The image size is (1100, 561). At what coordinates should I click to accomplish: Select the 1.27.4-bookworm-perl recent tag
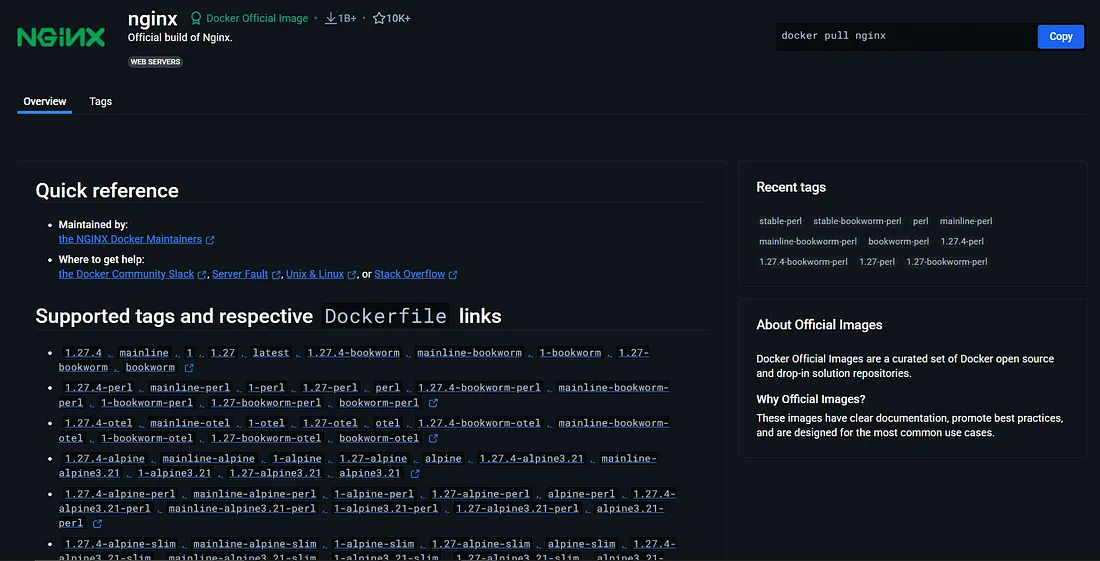[x=803, y=262]
